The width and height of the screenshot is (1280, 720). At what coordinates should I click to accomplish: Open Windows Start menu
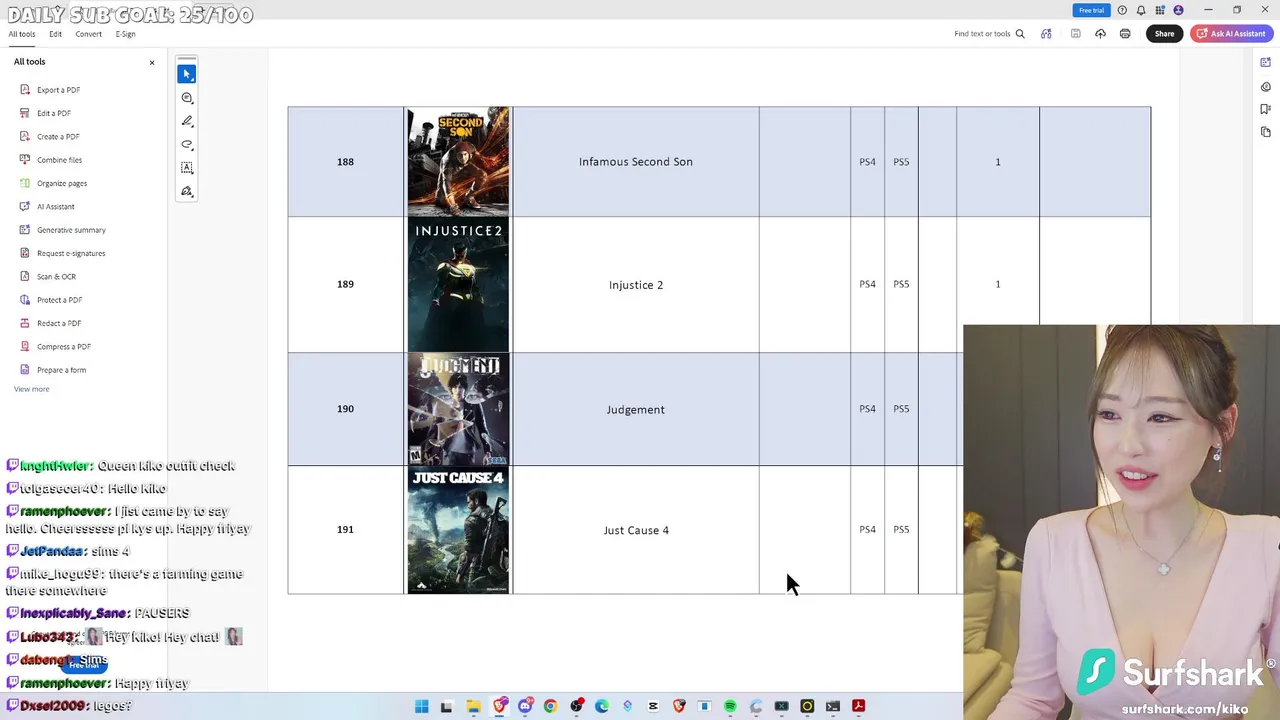point(422,706)
